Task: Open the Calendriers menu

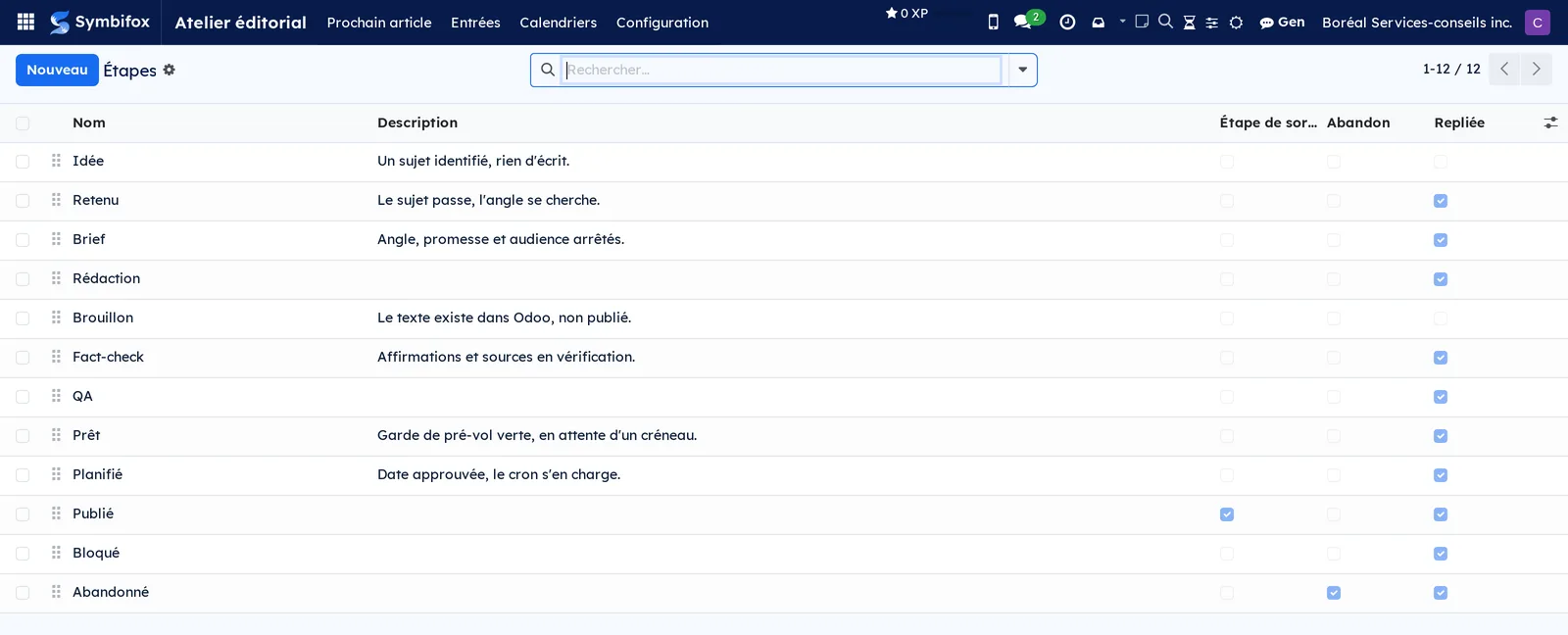Action: pyautogui.click(x=558, y=23)
